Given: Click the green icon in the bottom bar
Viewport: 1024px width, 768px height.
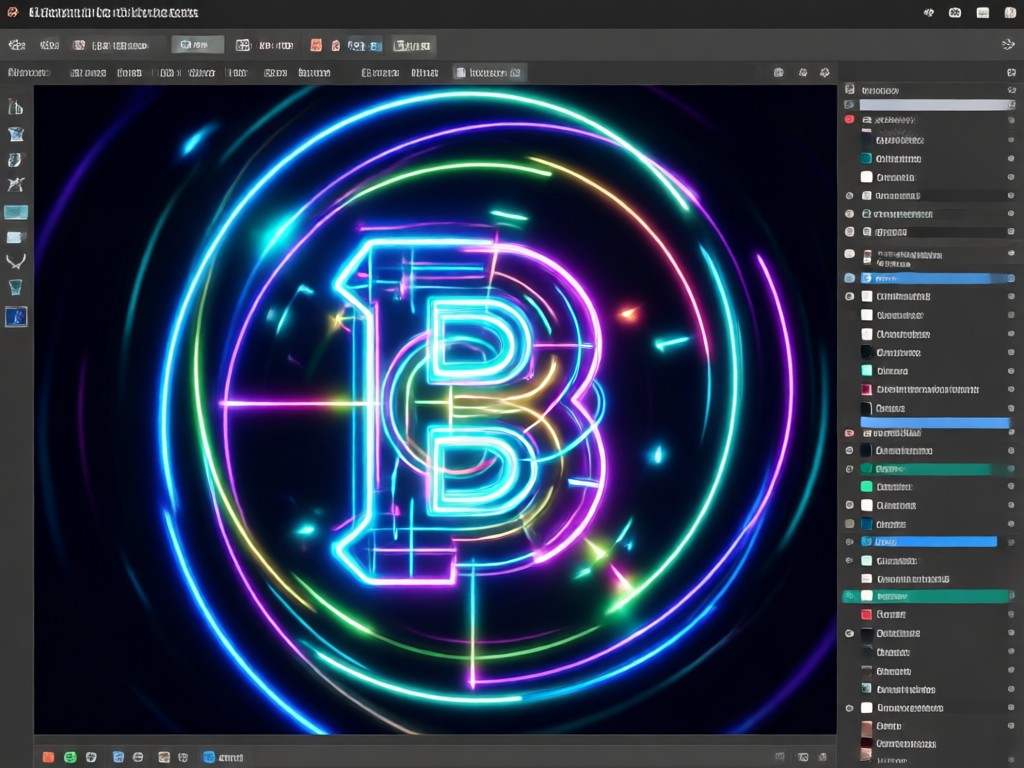Looking at the screenshot, I should [x=70, y=757].
